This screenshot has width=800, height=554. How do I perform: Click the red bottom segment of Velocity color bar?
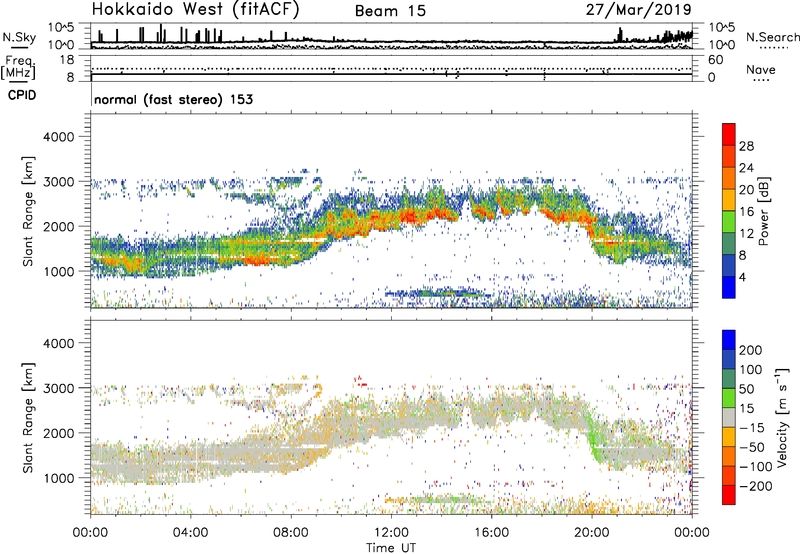pos(729,495)
